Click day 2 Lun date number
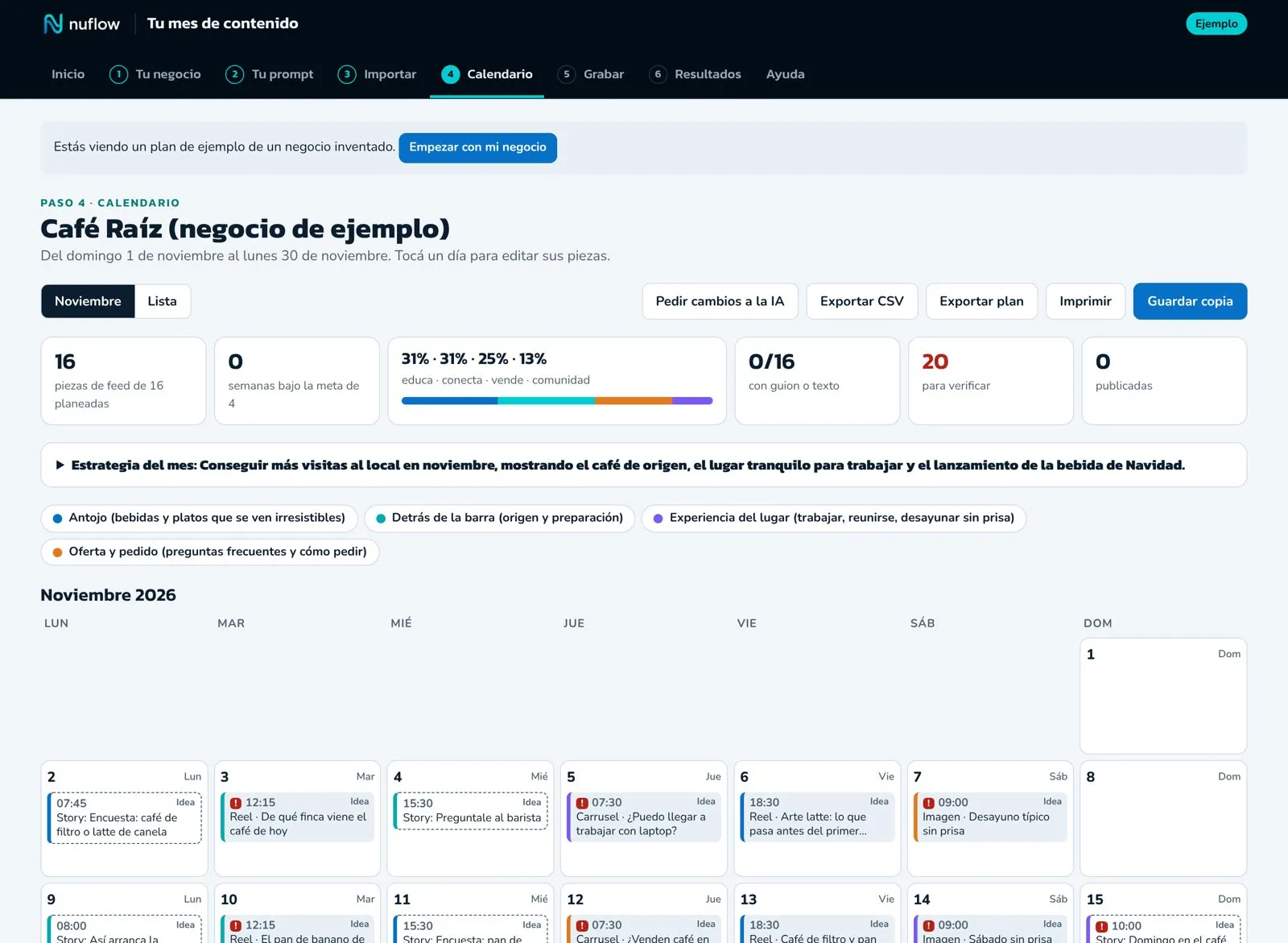Viewport: 1288px width, 943px height. point(52,777)
